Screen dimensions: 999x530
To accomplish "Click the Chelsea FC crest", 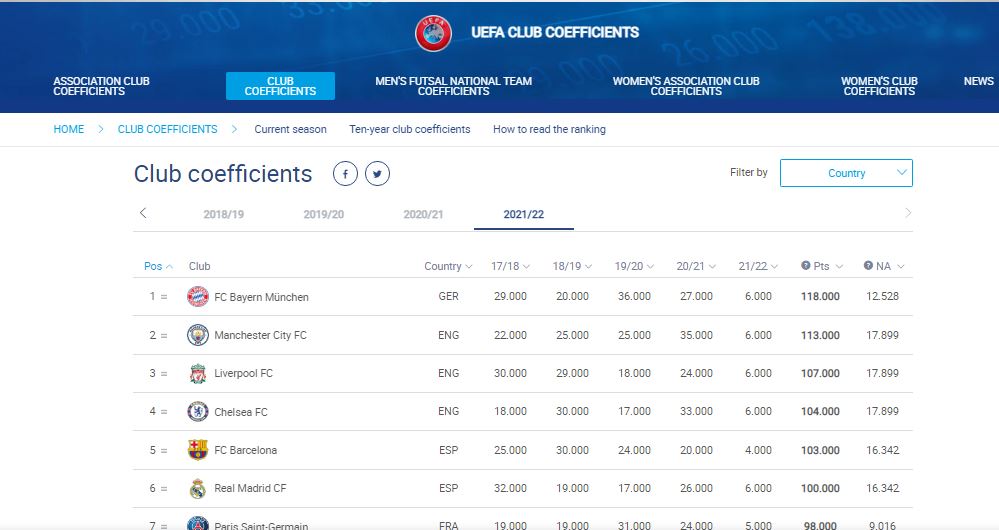I will click(198, 412).
